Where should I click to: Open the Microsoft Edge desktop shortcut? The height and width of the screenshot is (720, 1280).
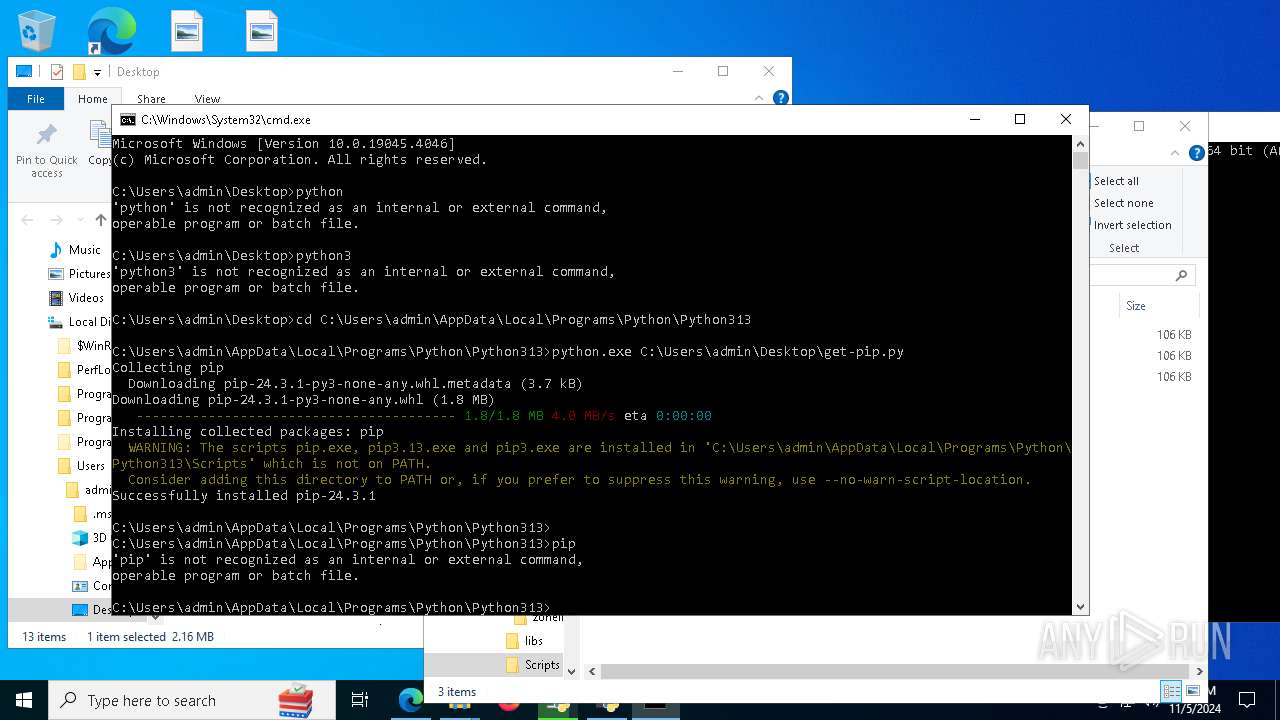click(111, 31)
